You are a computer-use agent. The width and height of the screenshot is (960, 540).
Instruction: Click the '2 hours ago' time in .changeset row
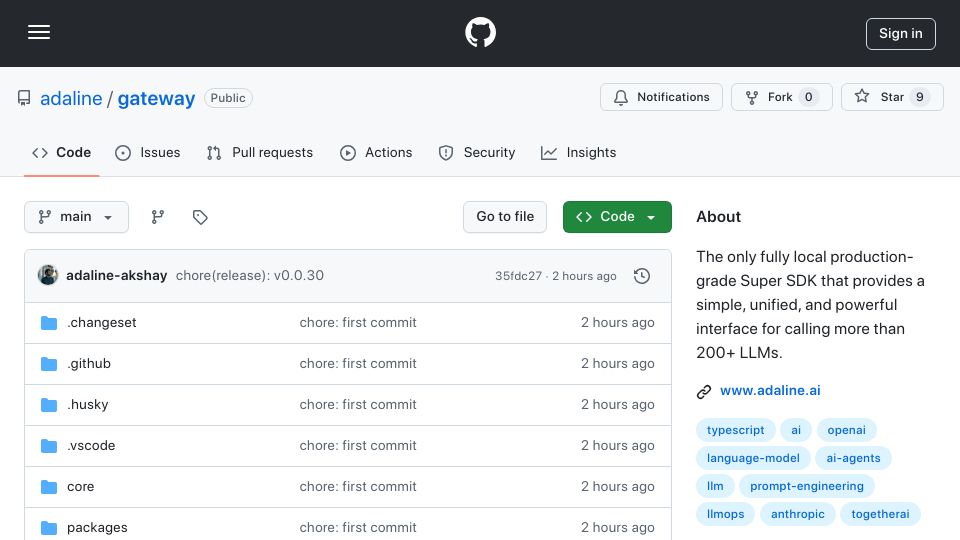point(617,323)
